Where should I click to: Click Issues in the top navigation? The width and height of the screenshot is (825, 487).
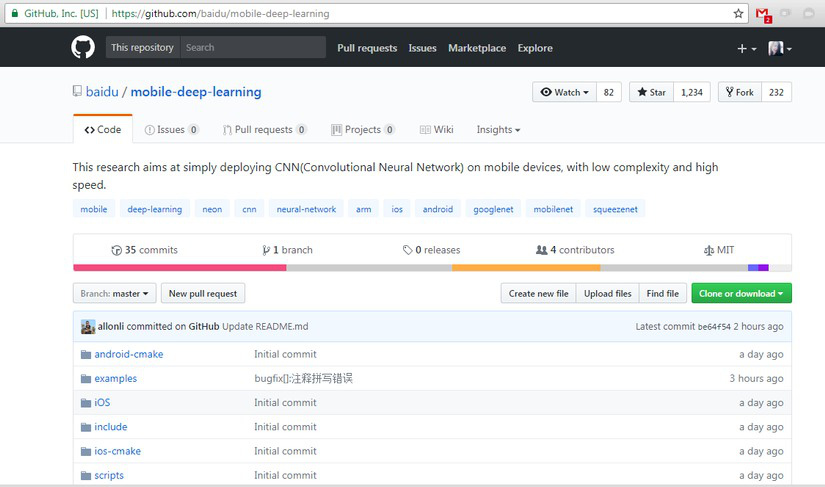coord(422,48)
